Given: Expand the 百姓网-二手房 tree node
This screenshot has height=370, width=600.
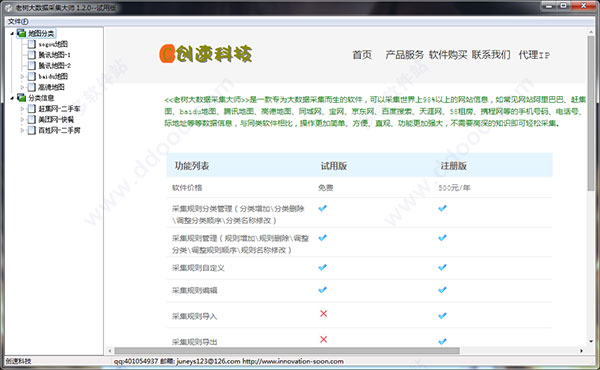Looking at the screenshot, I should tap(22, 130).
